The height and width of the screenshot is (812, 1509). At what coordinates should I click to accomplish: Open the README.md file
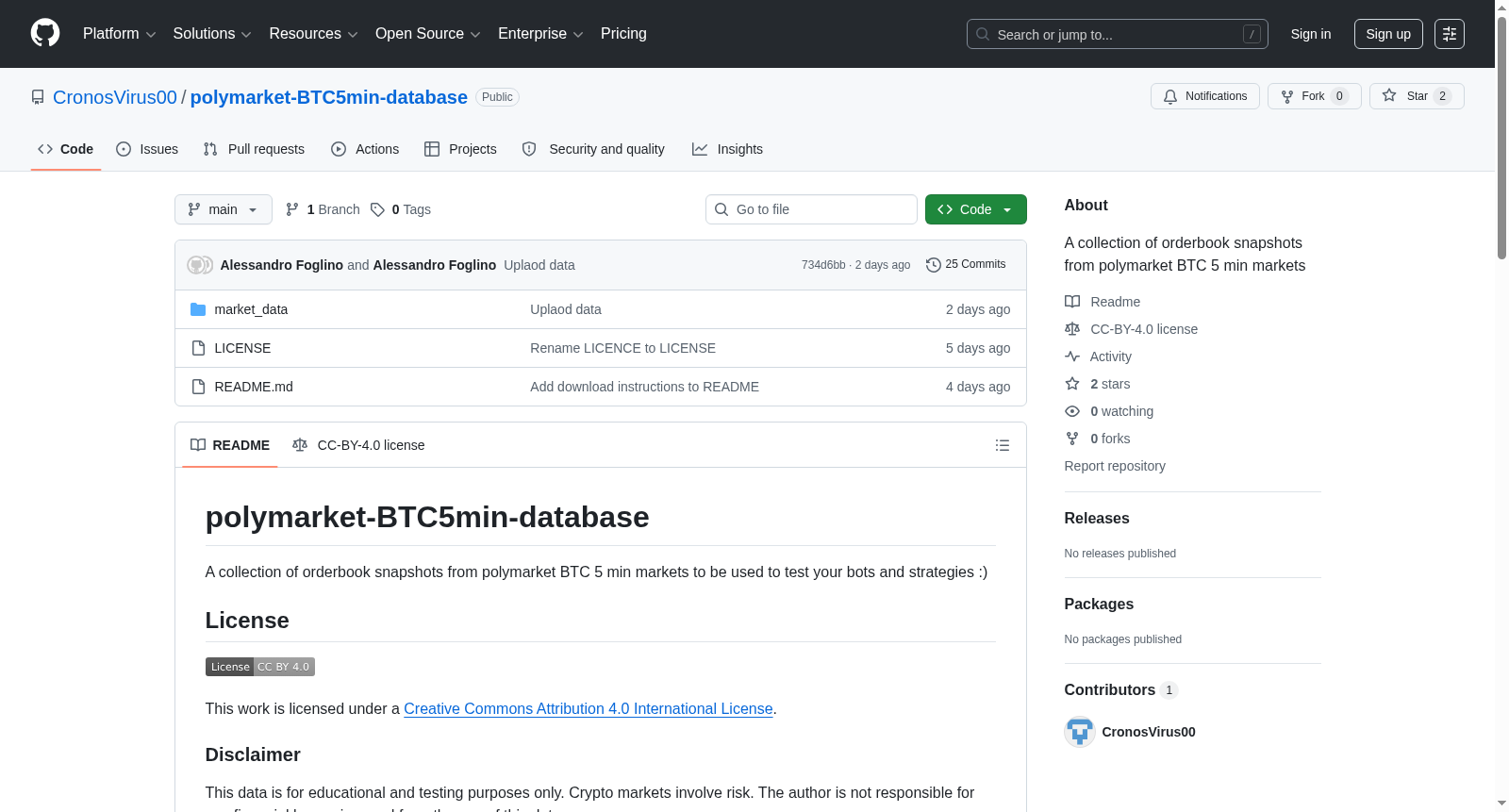[254, 387]
